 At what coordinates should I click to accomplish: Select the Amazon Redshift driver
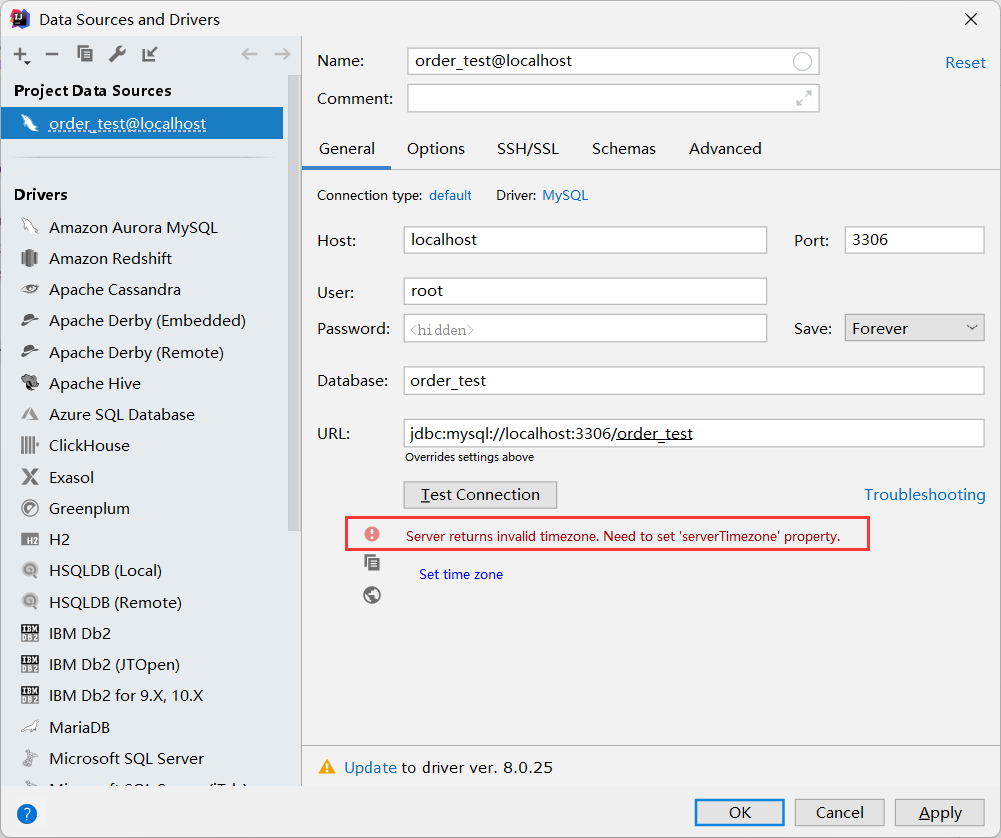144,258
